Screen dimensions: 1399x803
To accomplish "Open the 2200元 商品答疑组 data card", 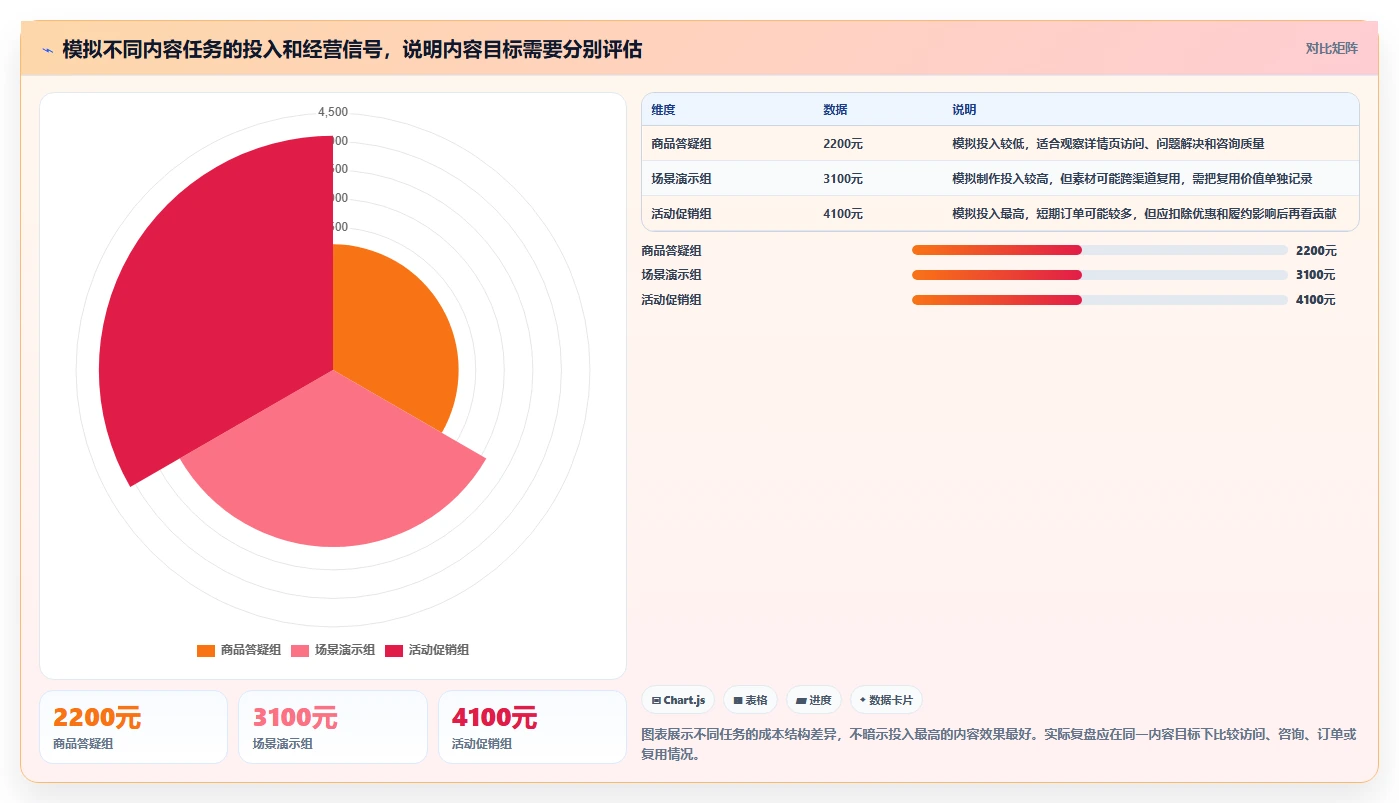I will (x=133, y=727).
